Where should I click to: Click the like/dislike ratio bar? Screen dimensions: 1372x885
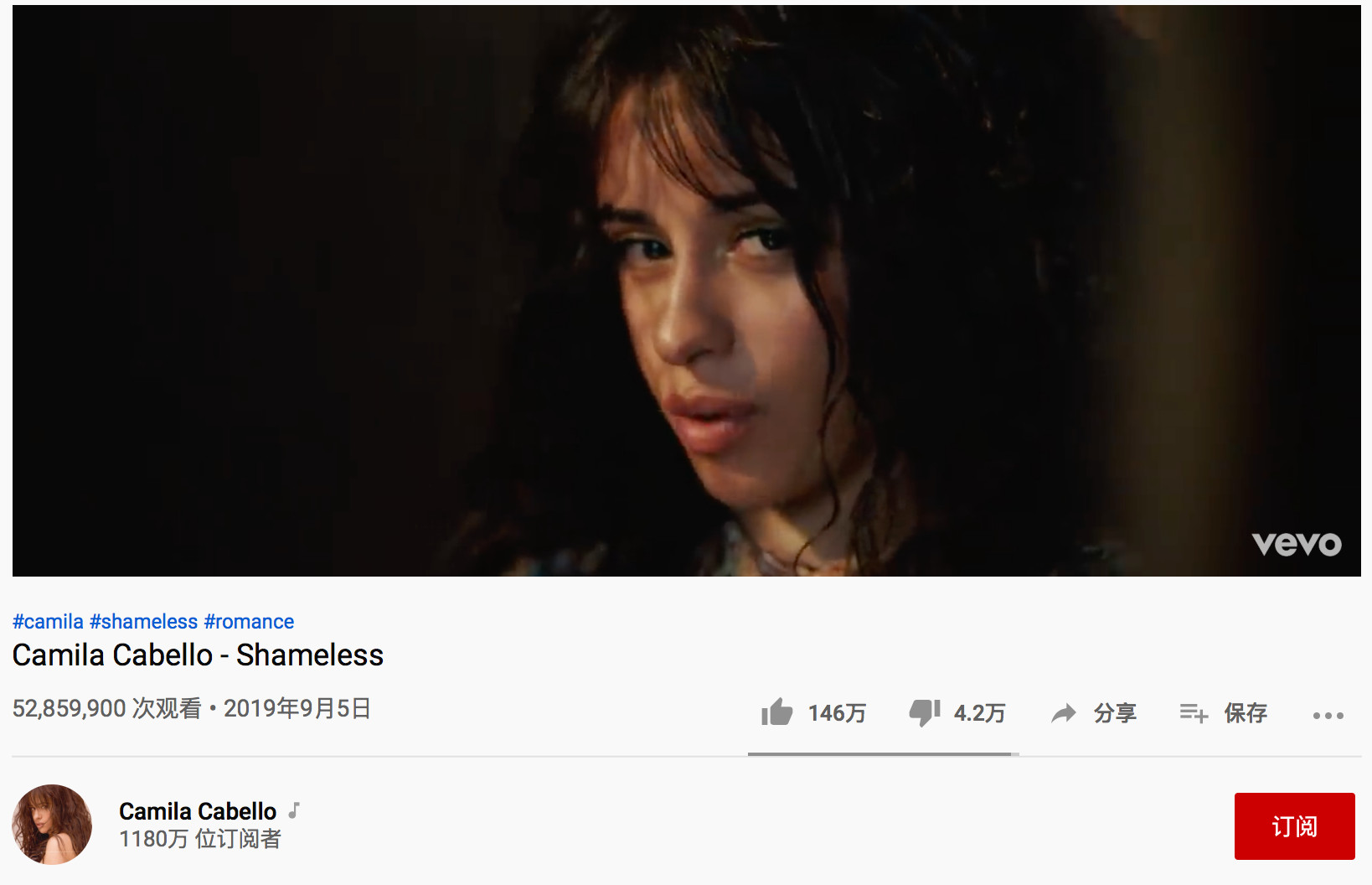884,754
